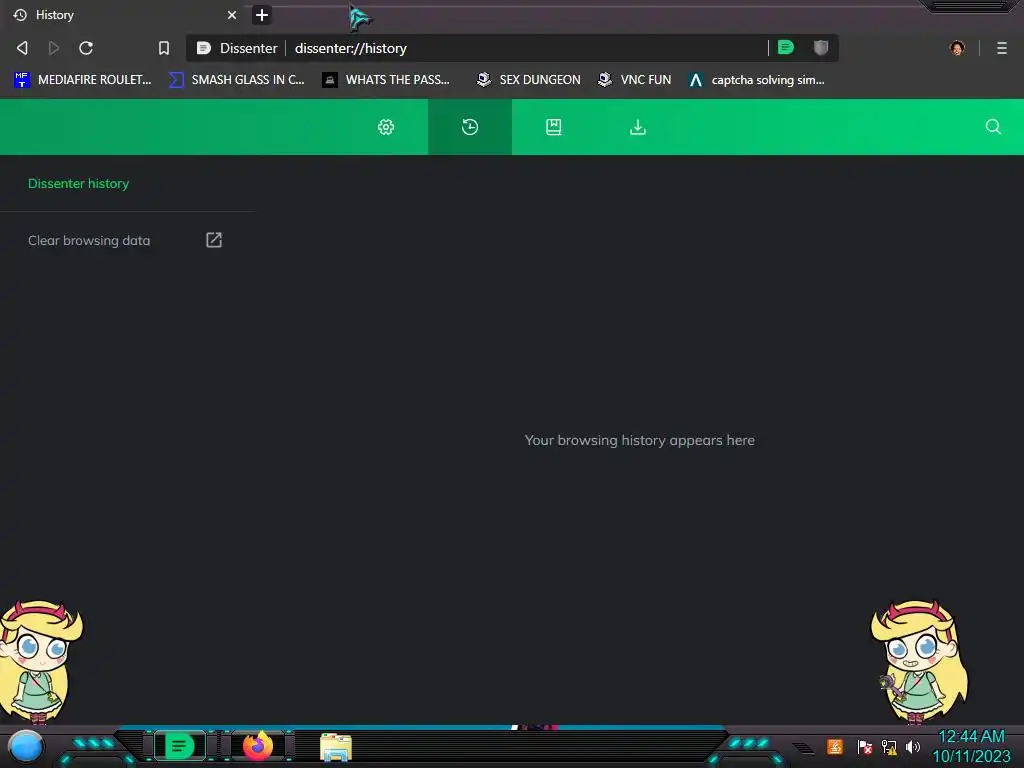Open the SMASH GLASS IN C... bookmark
Screen dimensions: 1024x768
tap(236, 80)
